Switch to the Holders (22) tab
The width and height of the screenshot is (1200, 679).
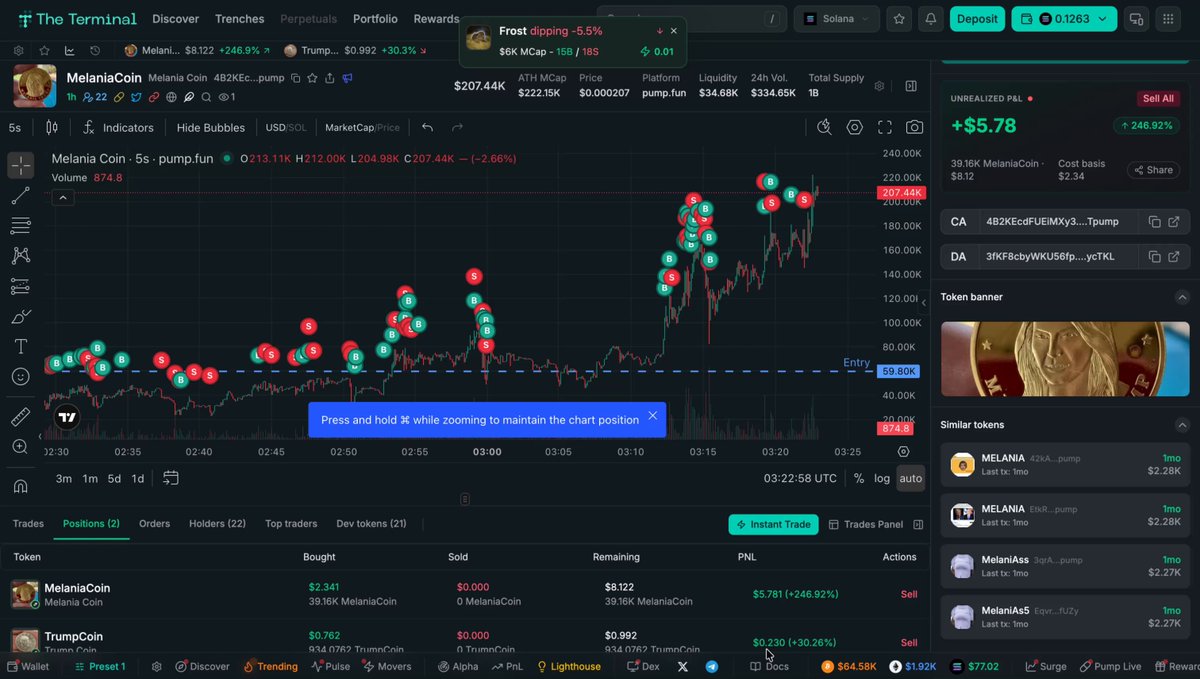coord(217,524)
